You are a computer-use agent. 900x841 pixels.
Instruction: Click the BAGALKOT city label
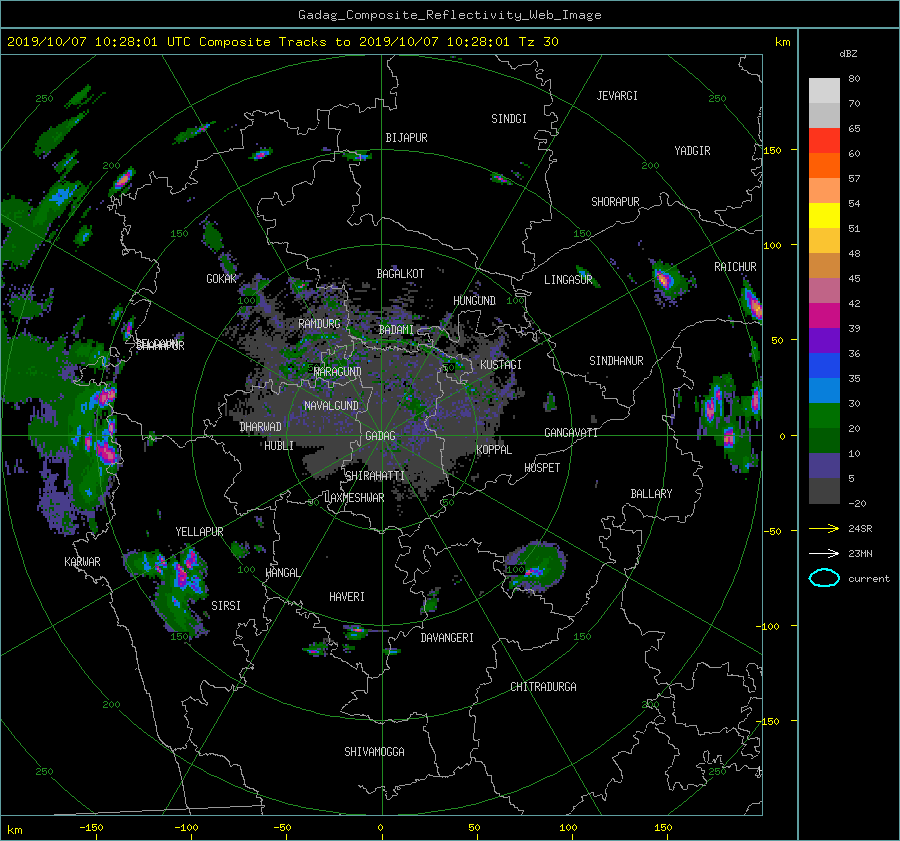pyautogui.click(x=400, y=274)
